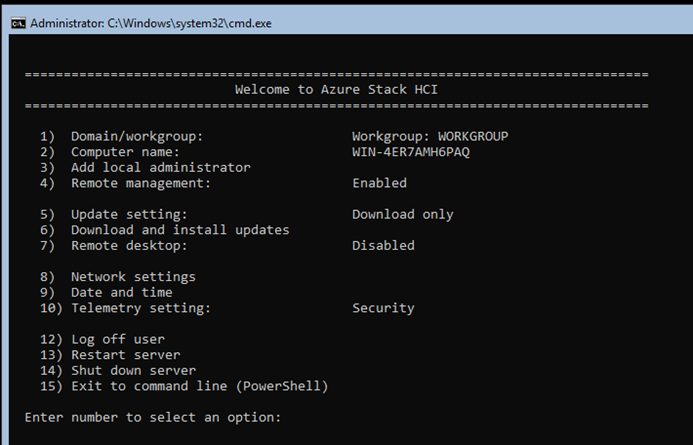Click the computer name WIN-4ER7AMH6PAQ
Screen dimensions: 693x445
point(410,152)
